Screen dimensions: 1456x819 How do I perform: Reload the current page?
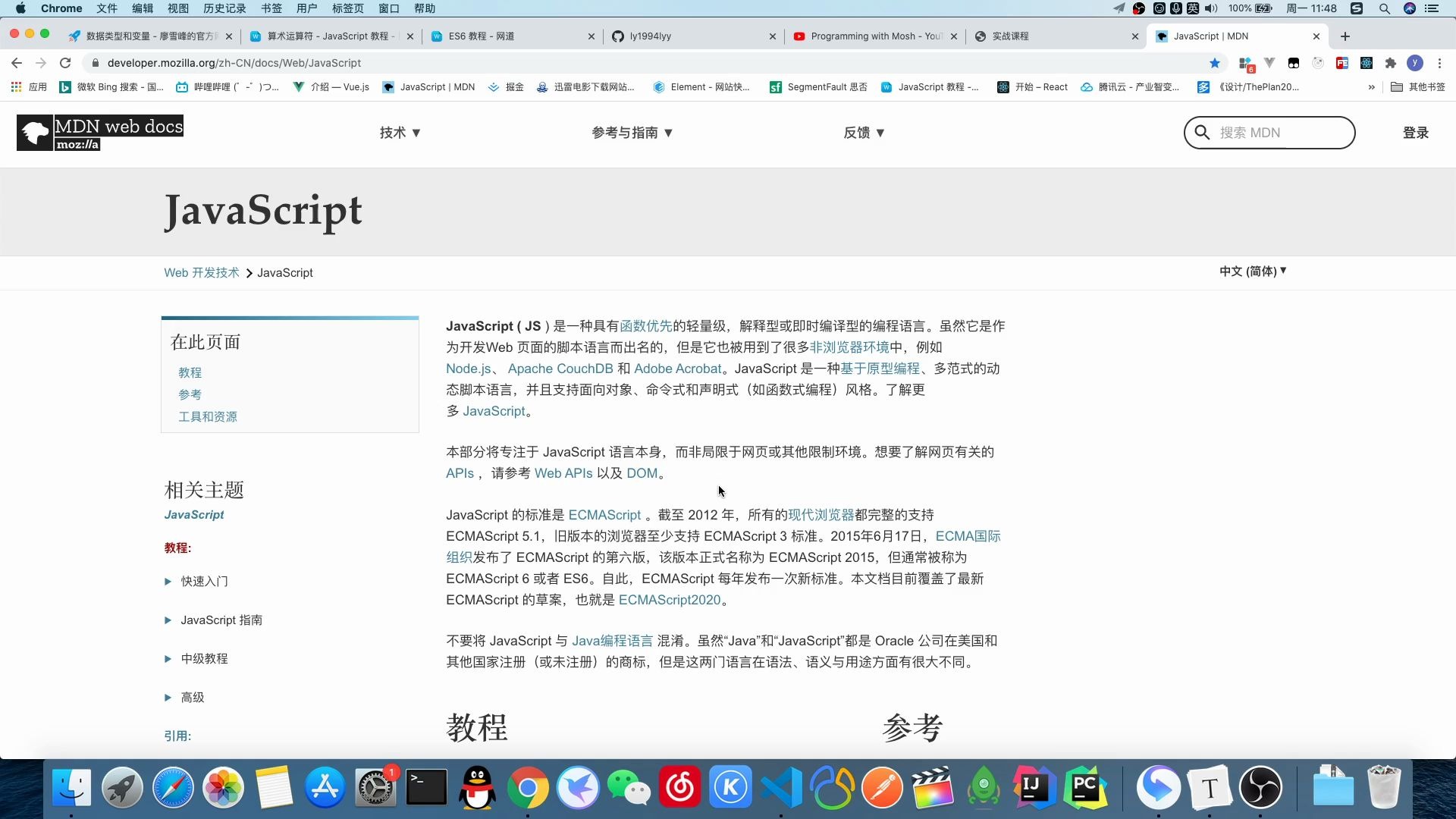(65, 63)
